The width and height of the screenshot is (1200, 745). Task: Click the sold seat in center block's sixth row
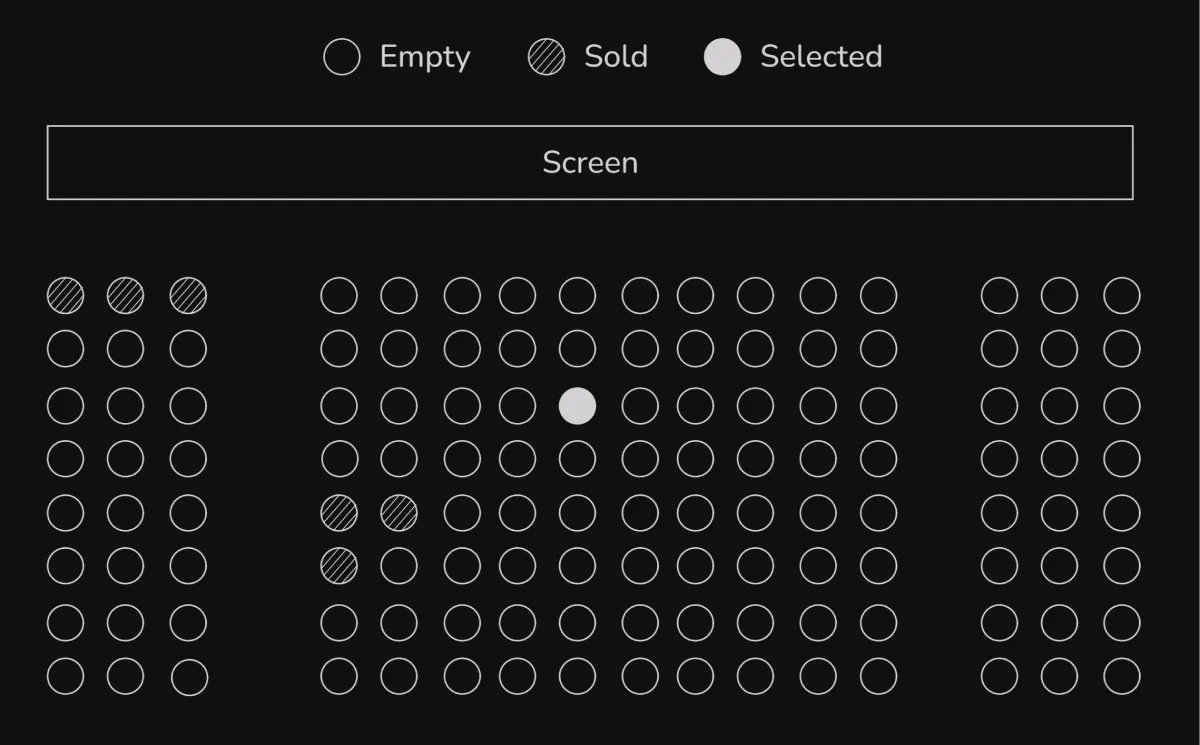[x=339, y=566]
